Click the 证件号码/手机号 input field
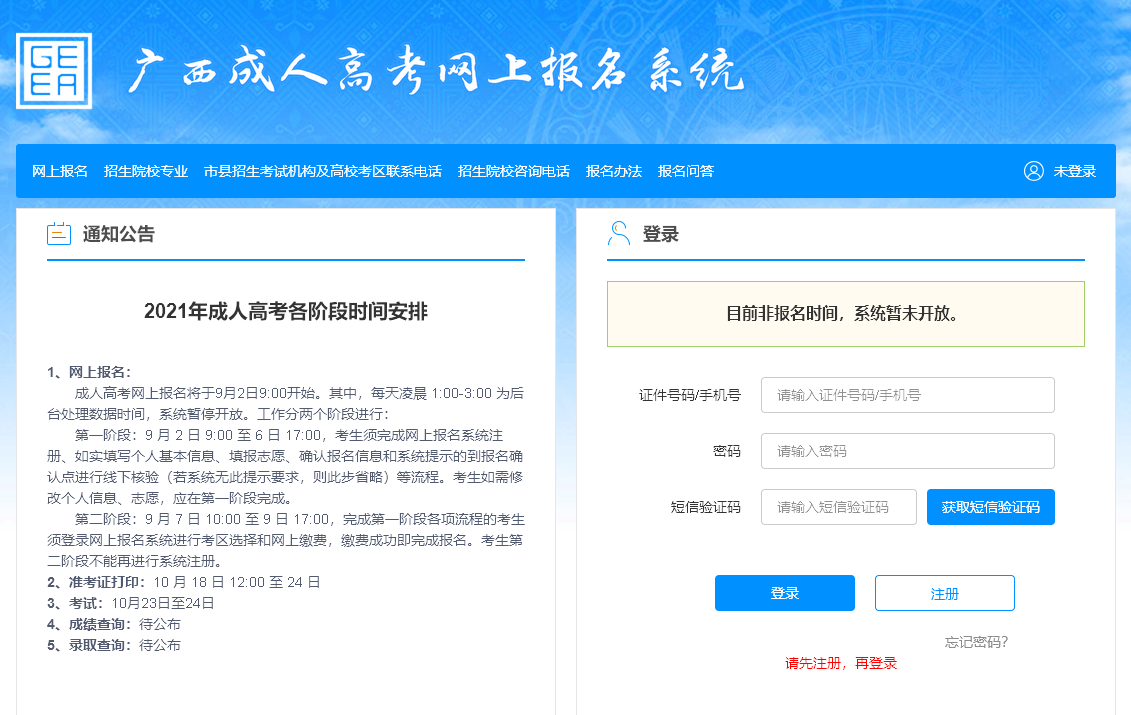 tap(907, 395)
